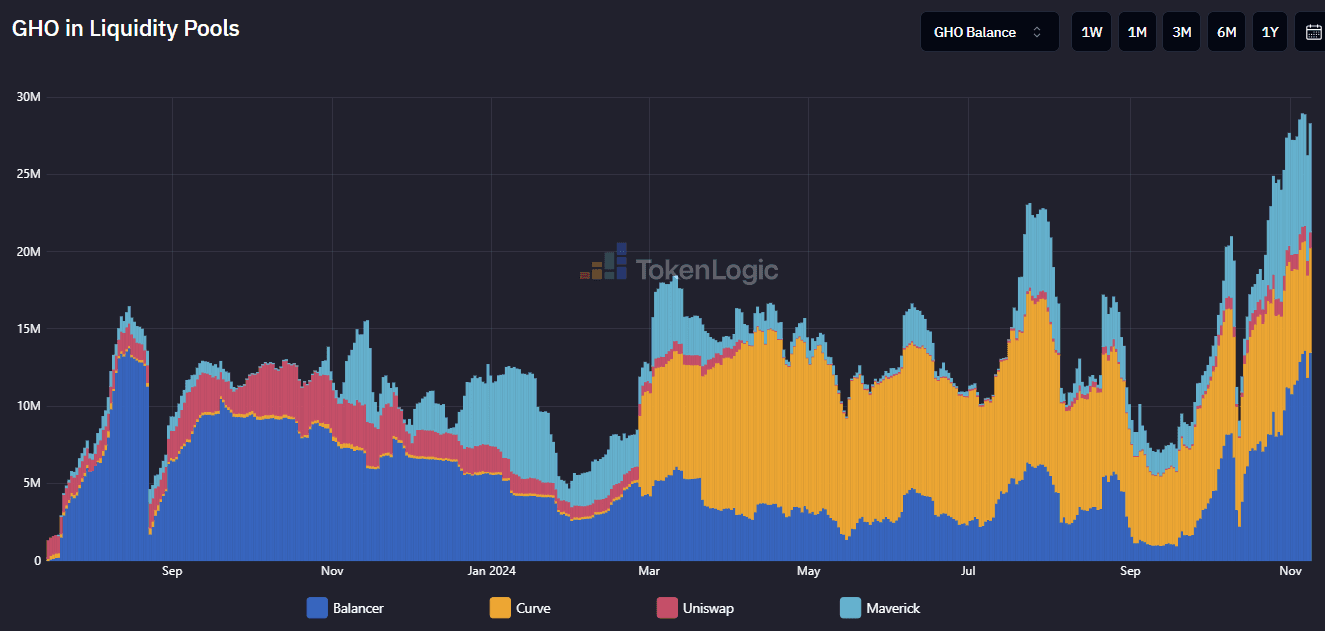
Task: Click the Jan 2024 x-axis label
Action: click(x=491, y=571)
